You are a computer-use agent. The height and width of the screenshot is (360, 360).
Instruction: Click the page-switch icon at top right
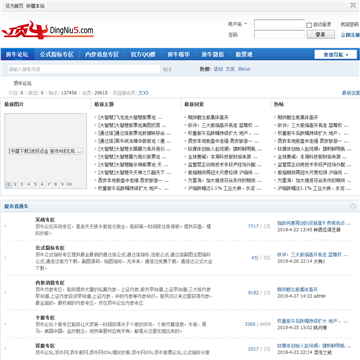(353, 5)
